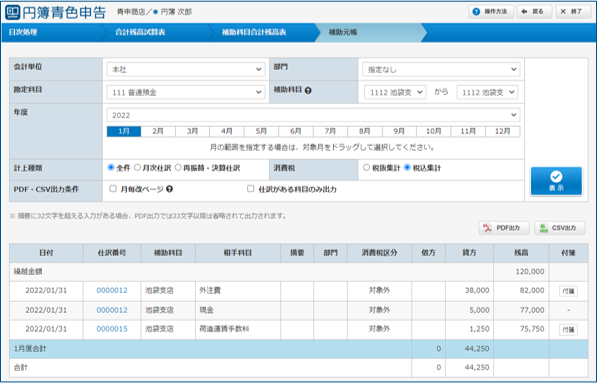597x383 pixels.
Task: Click the 相手科目 column header
Action: (238, 253)
